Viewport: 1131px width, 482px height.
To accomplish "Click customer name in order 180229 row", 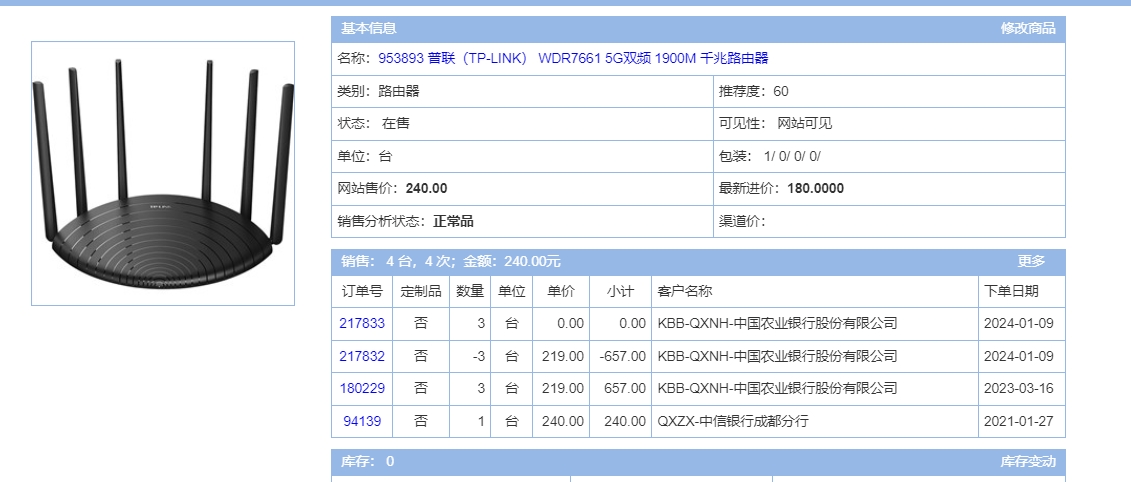I will pos(777,388).
